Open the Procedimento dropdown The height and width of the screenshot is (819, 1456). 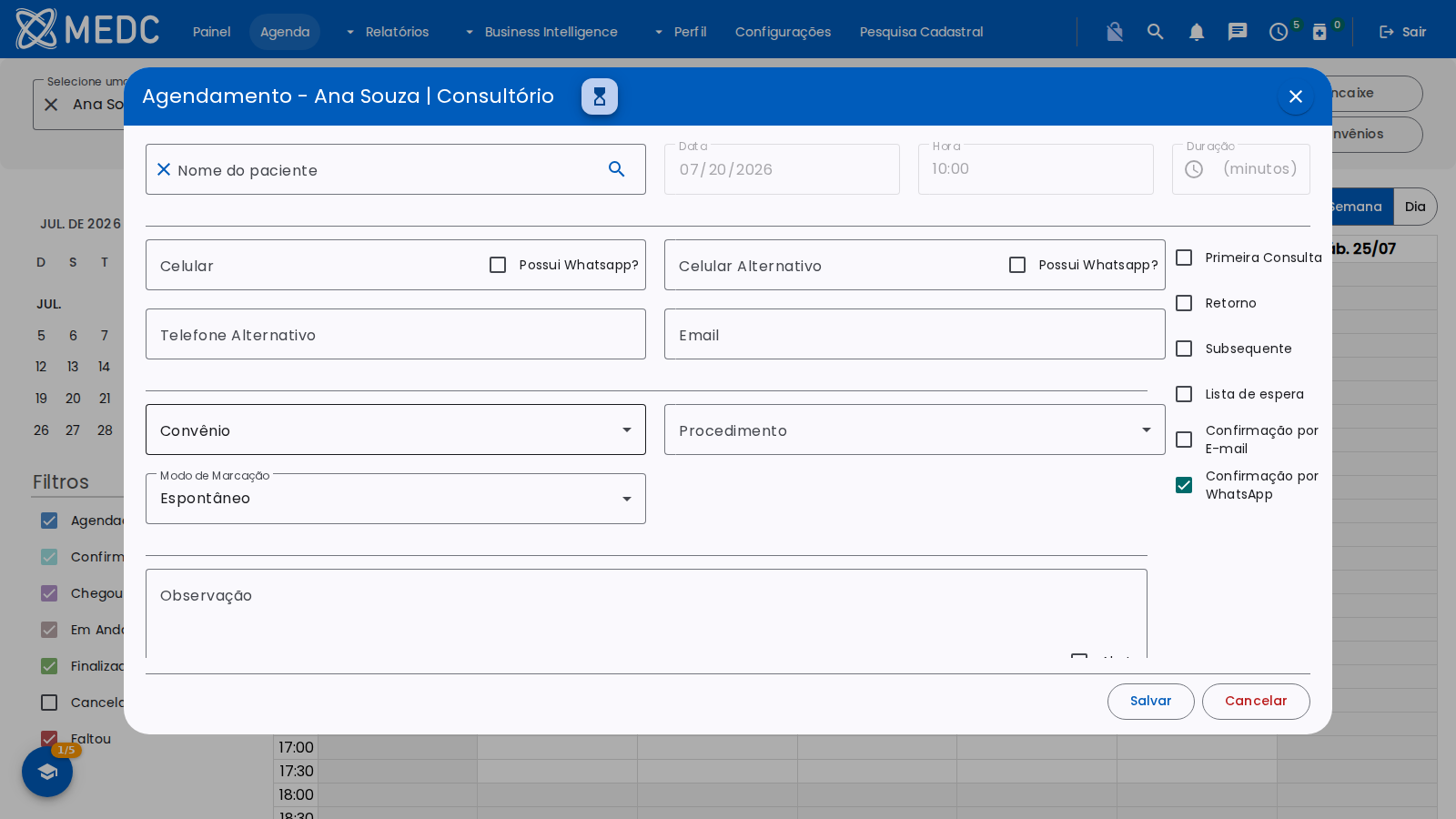tap(915, 430)
